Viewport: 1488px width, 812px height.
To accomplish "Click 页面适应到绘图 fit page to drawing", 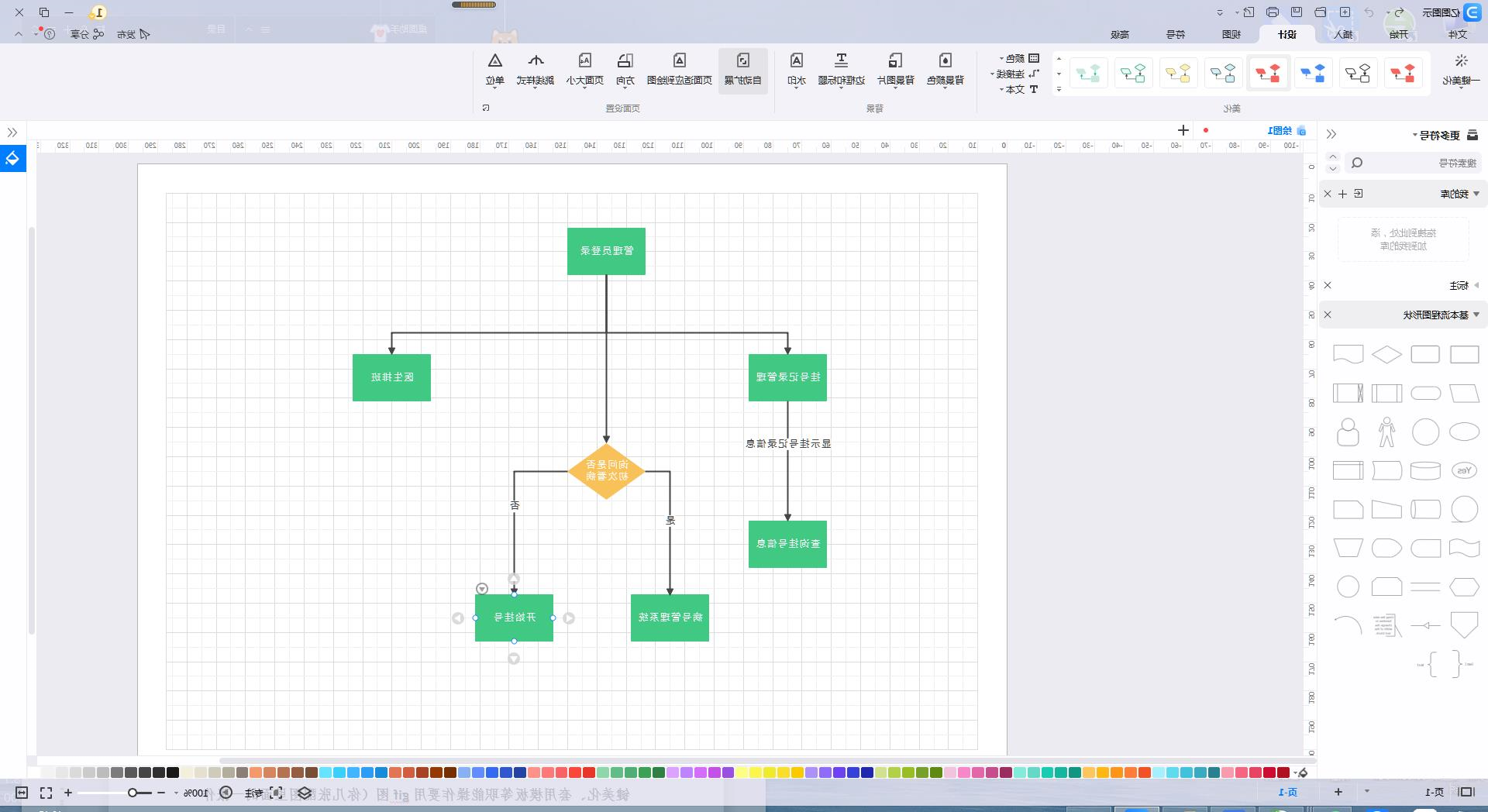I will click(x=679, y=69).
